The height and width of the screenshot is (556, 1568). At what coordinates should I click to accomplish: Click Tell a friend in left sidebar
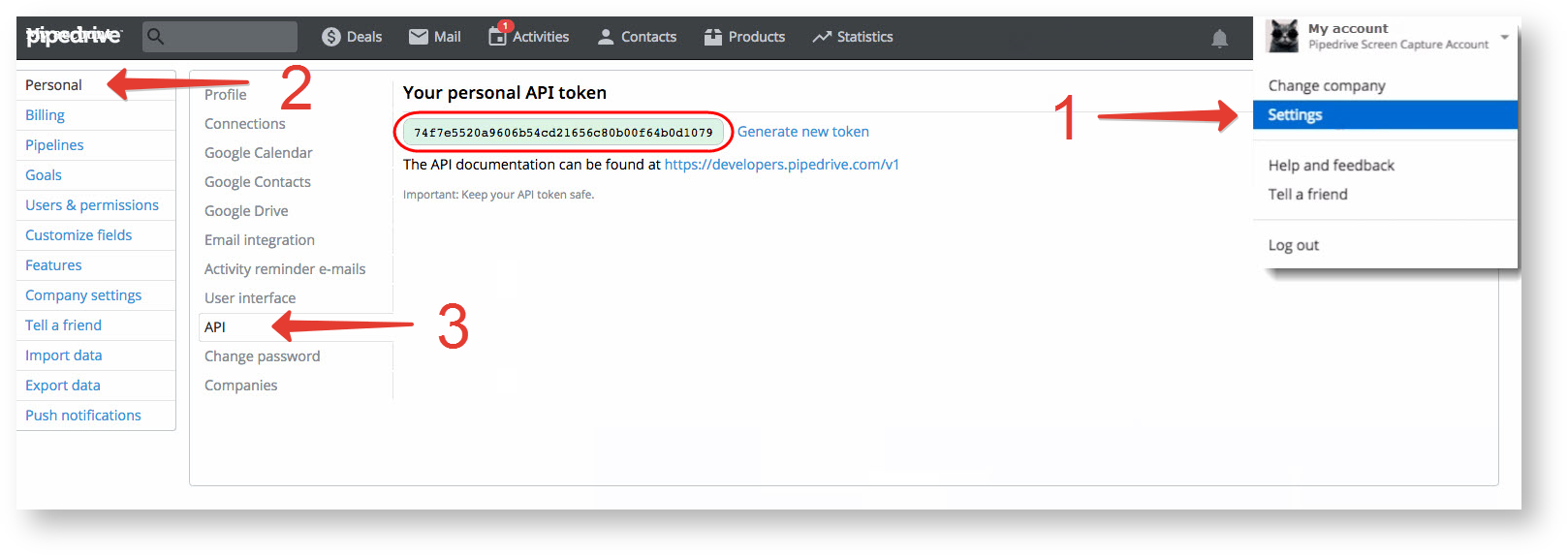pos(96,325)
